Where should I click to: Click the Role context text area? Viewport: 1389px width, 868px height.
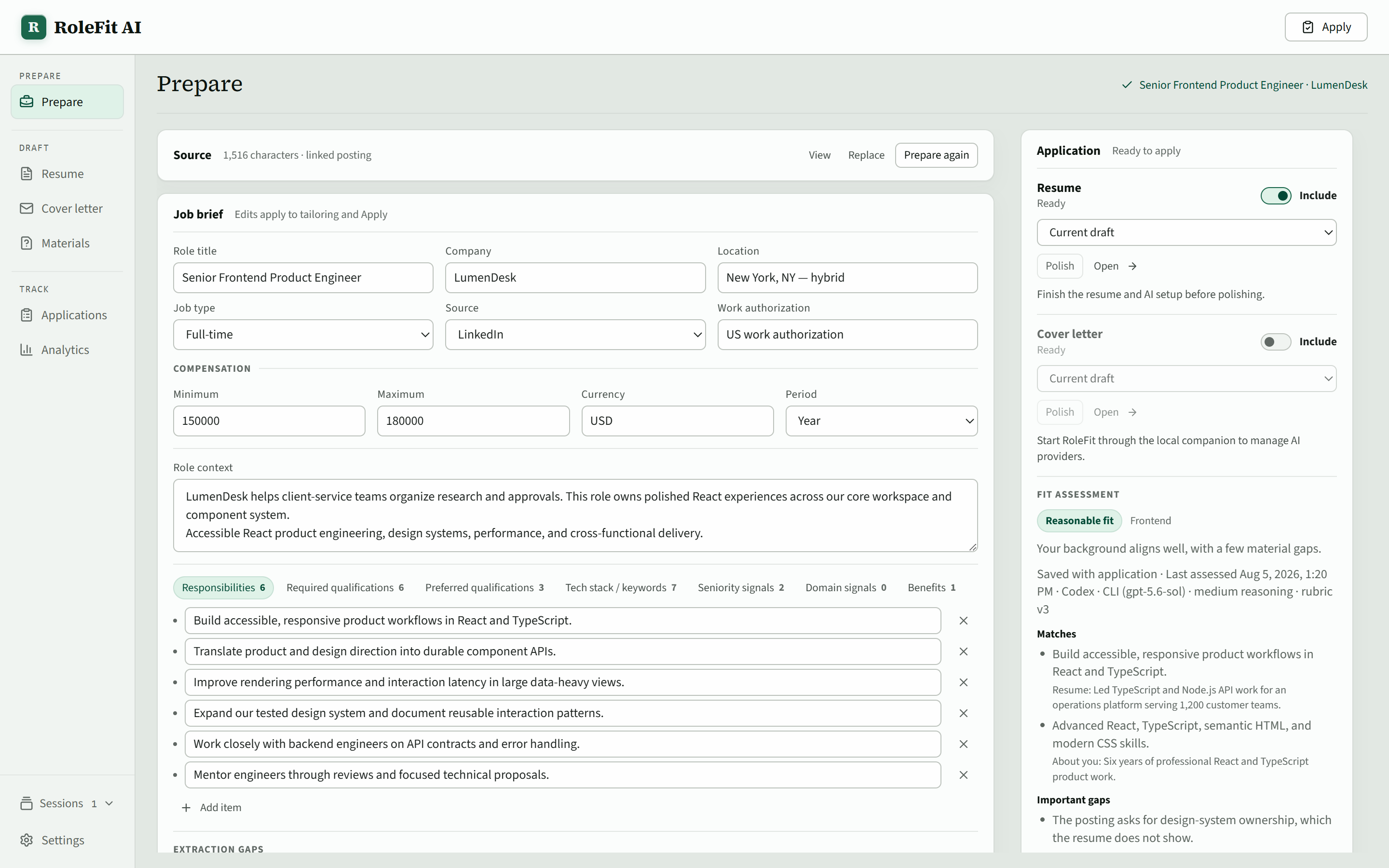click(575, 515)
